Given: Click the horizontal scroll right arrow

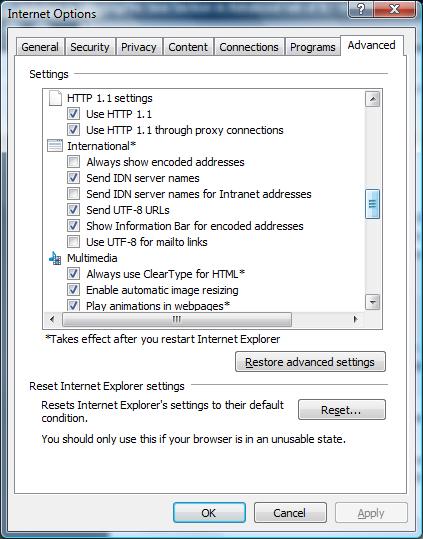Looking at the screenshot, I should tap(356, 319).
